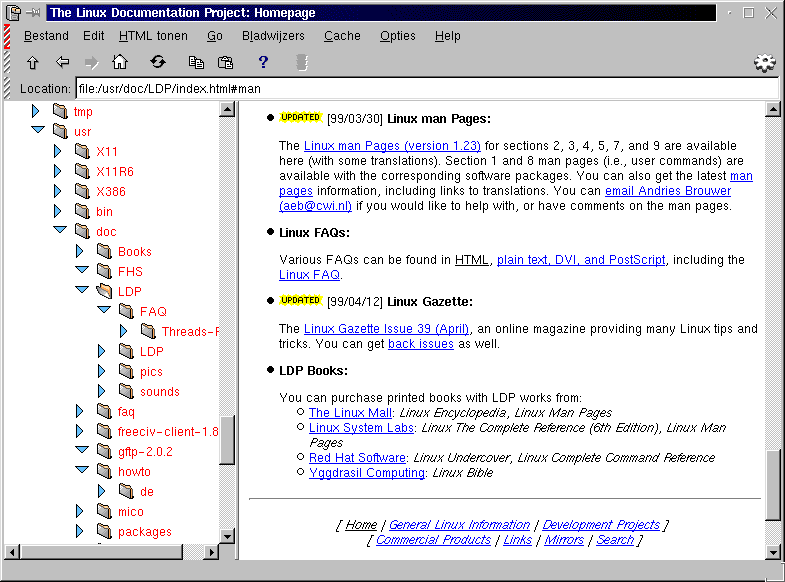The width and height of the screenshot is (785, 582).
Task: Click the greyed Forward arrow icon
Action: tap(92, 63)
